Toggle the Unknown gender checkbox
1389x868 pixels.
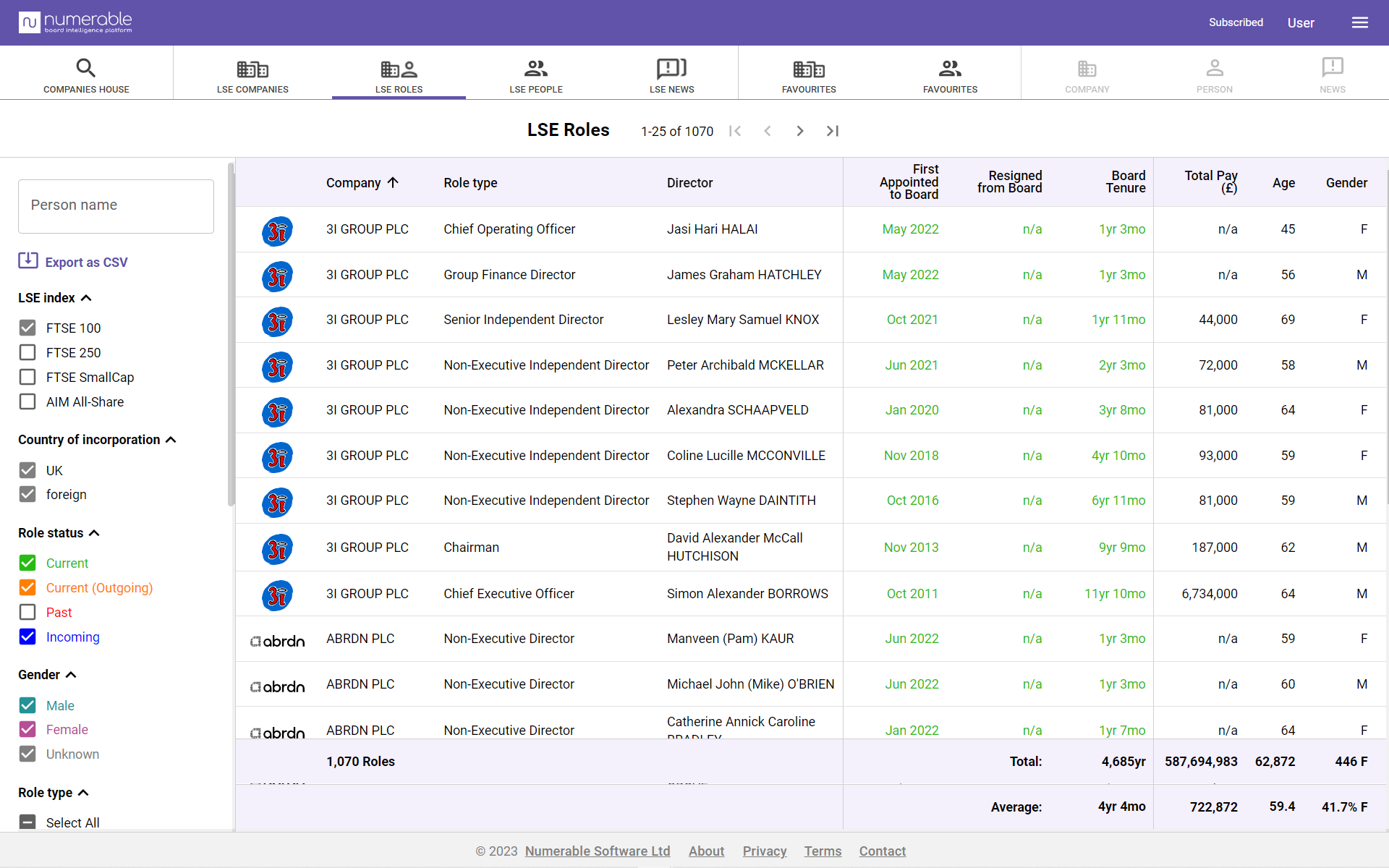point(27,754)
